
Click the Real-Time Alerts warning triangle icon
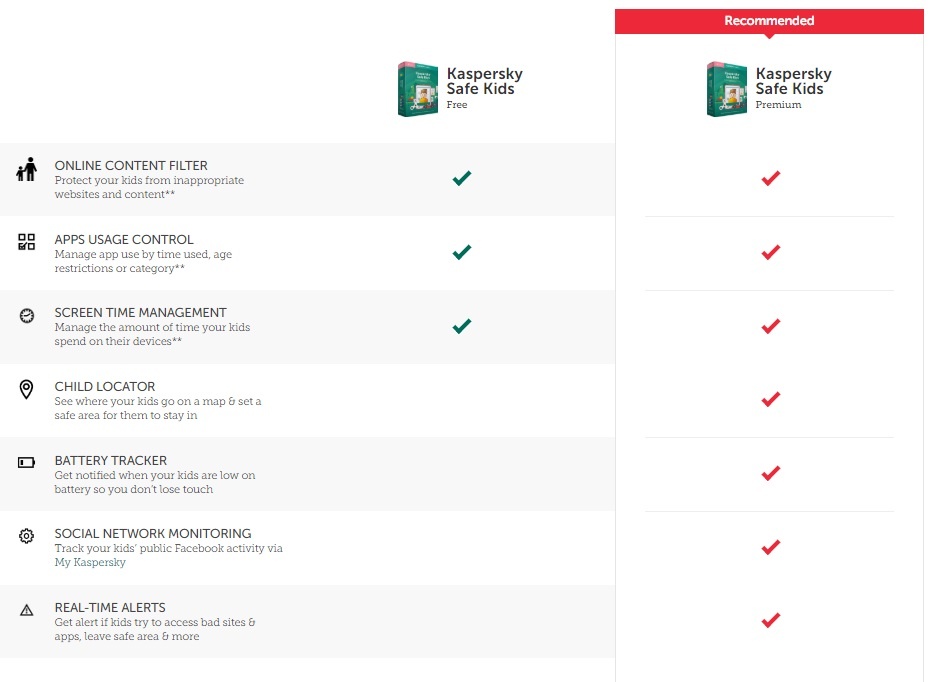tap(27, 609)
